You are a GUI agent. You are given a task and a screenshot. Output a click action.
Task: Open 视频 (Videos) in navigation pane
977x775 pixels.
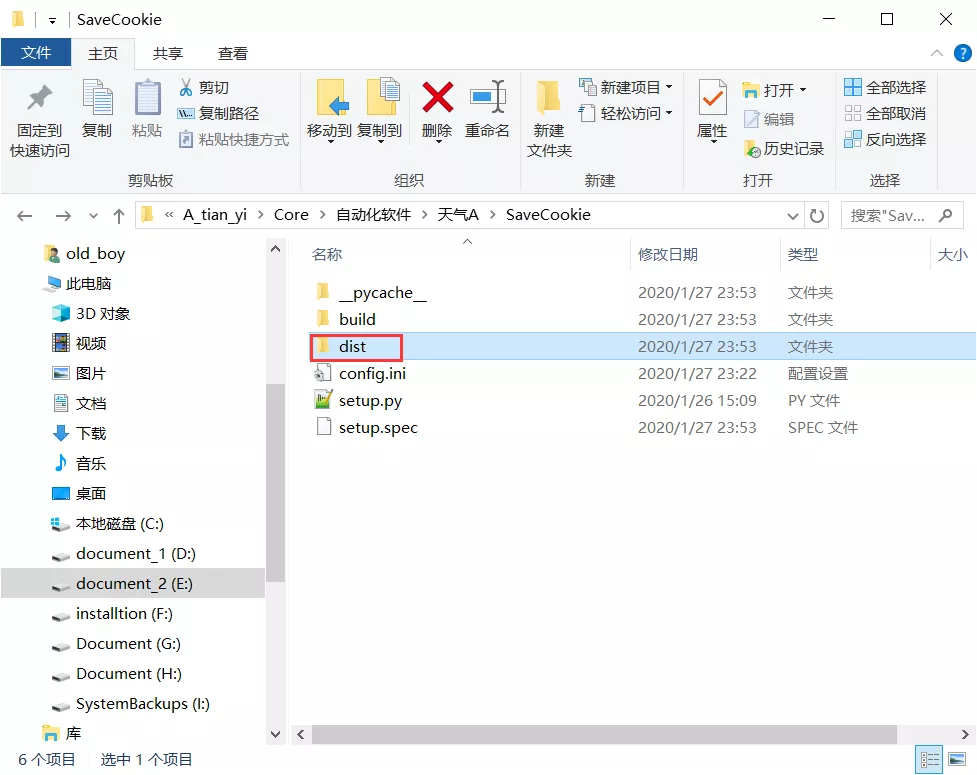79,343
